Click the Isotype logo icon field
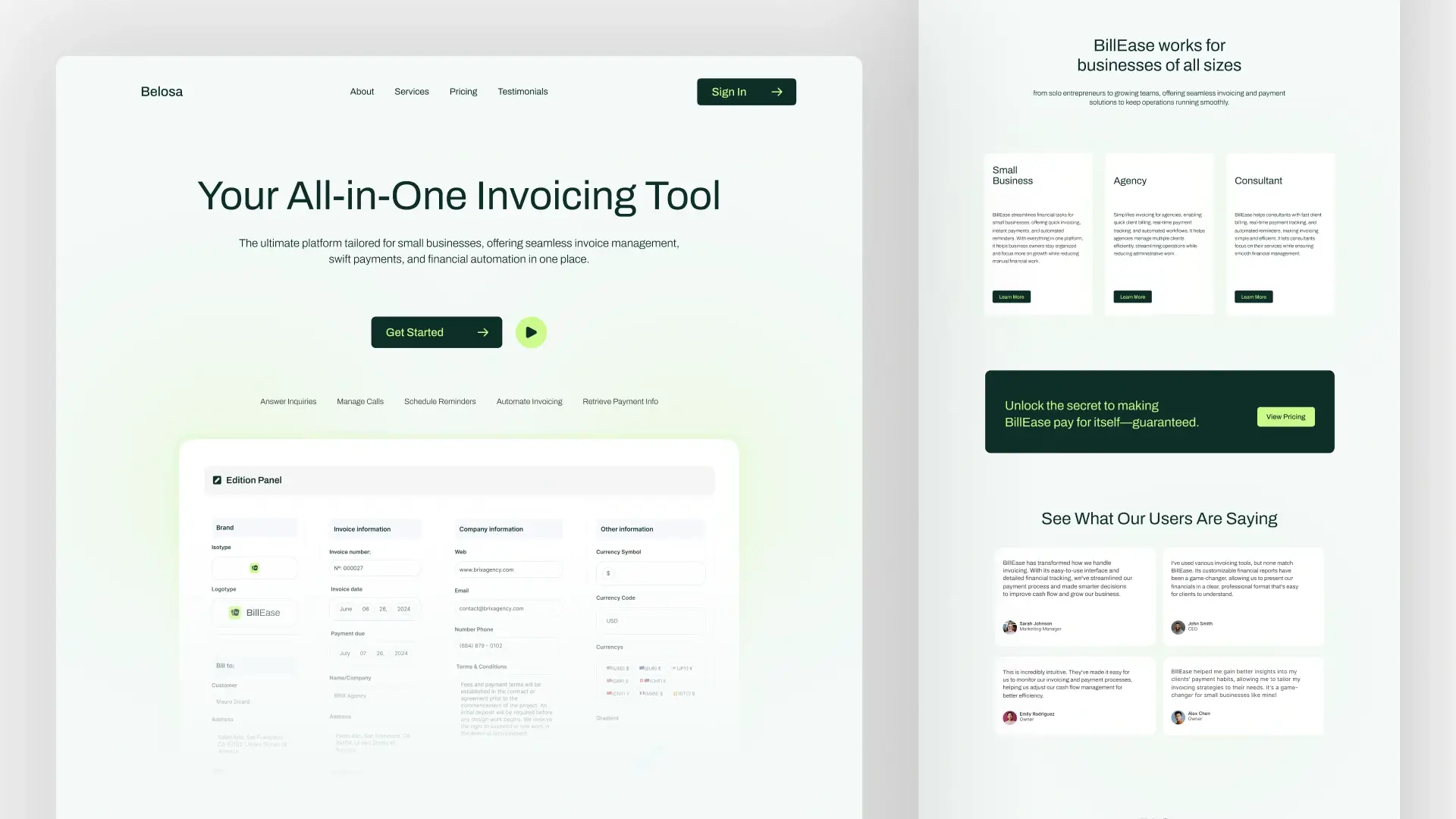 [x=255, y=568]
